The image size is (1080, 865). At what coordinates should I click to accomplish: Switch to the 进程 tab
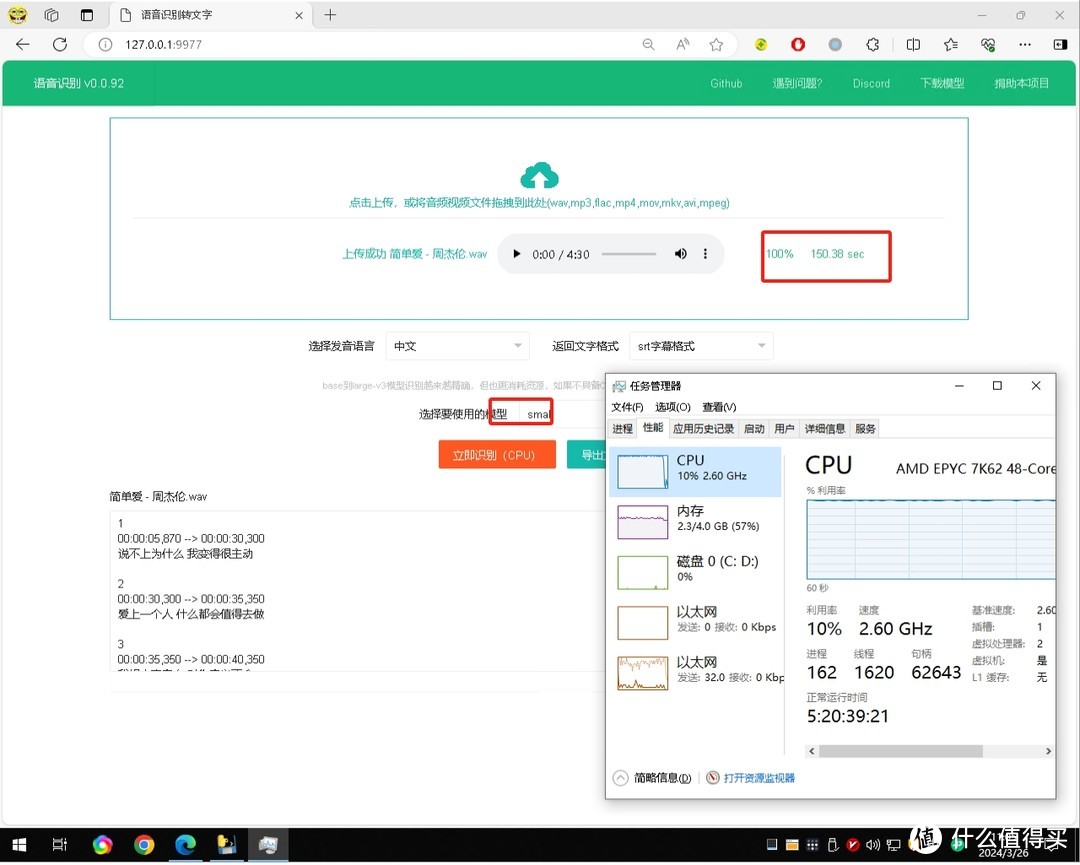(x=622, y=428)
